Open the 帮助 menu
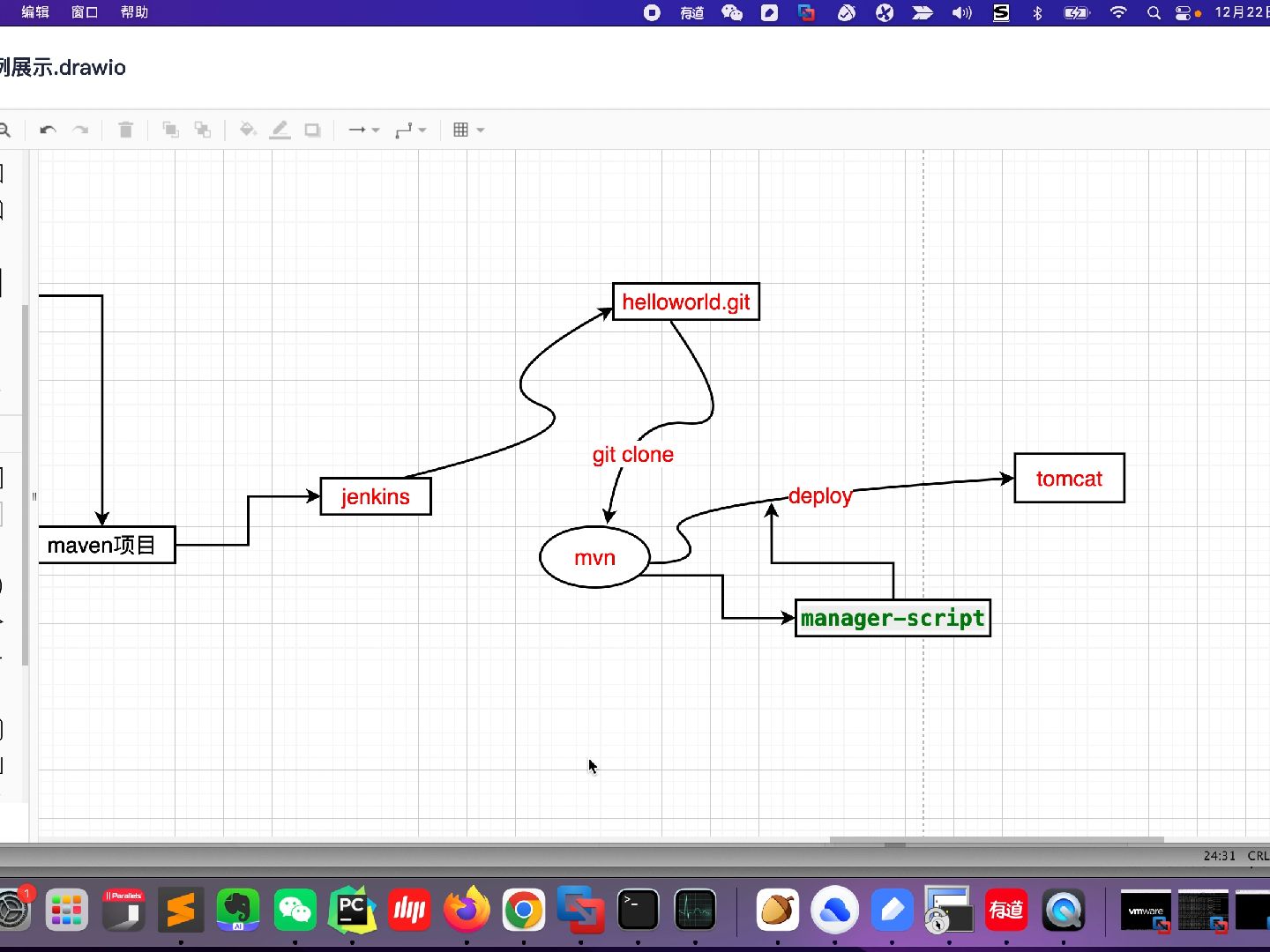The image size is (1270, 952). (134, 12)
